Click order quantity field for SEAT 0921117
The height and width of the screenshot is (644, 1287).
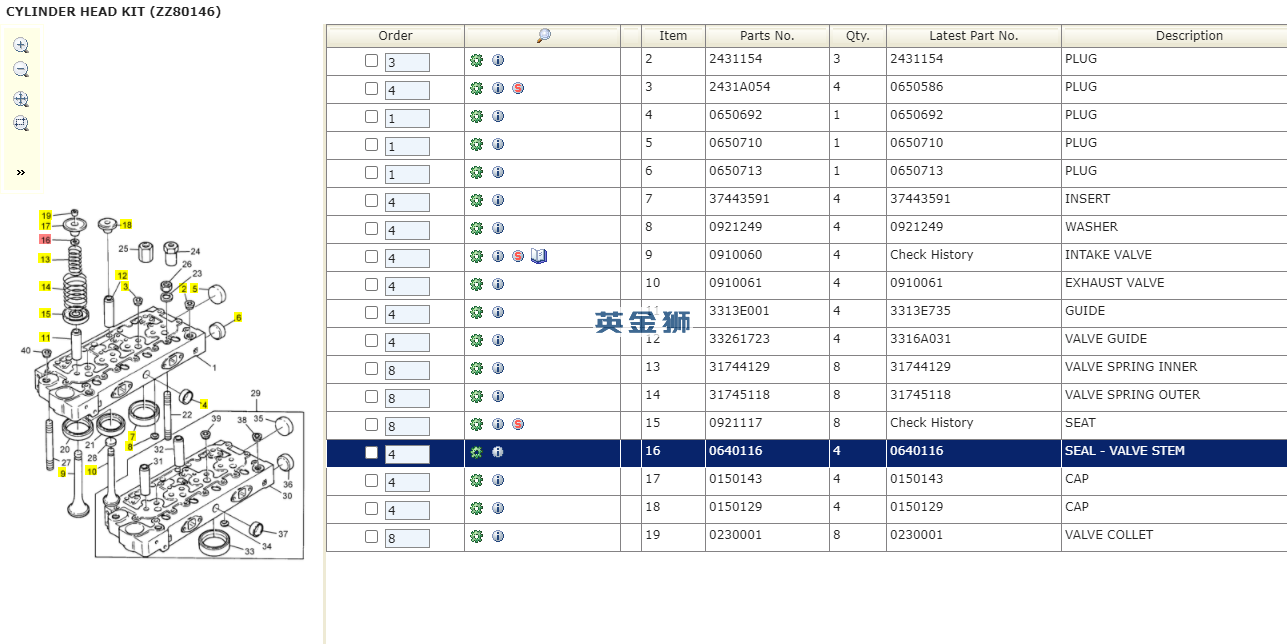click(x=407, y=426)
